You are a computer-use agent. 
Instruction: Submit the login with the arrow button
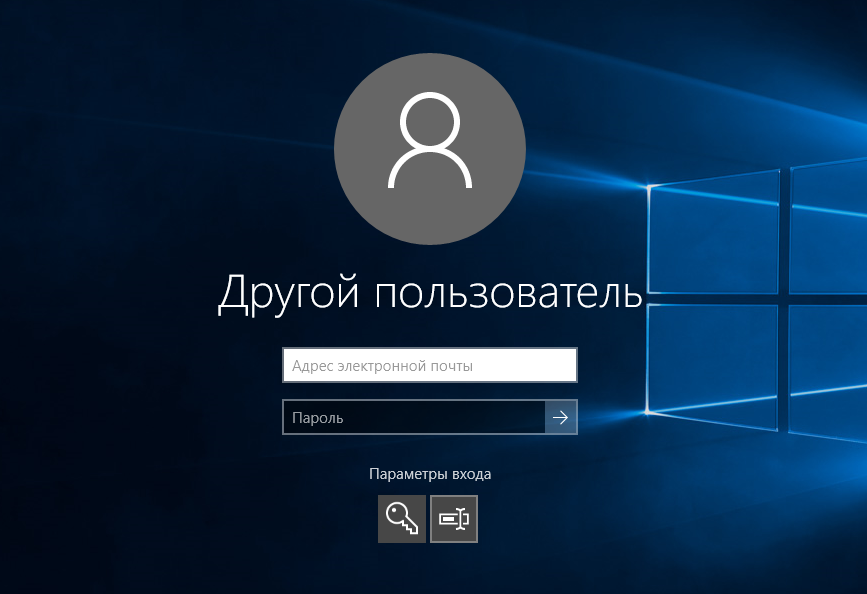coord(561,418)
